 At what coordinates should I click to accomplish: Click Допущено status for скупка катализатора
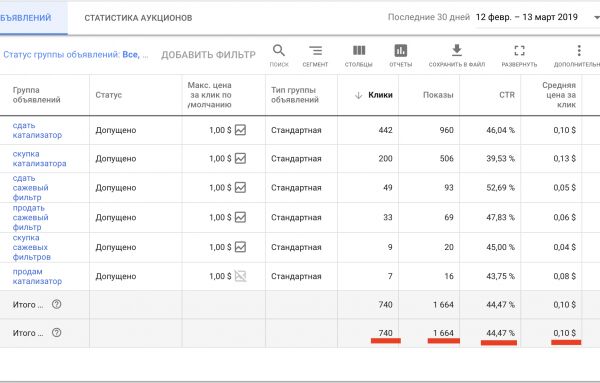coord(116,158)
